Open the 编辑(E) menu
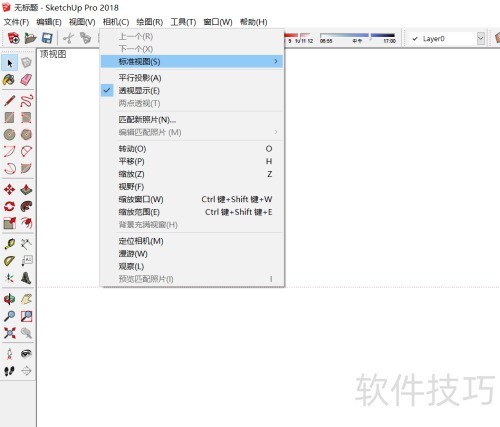This screenshot has height=427, width=500. pyautogui.click(x=49, y=22)
